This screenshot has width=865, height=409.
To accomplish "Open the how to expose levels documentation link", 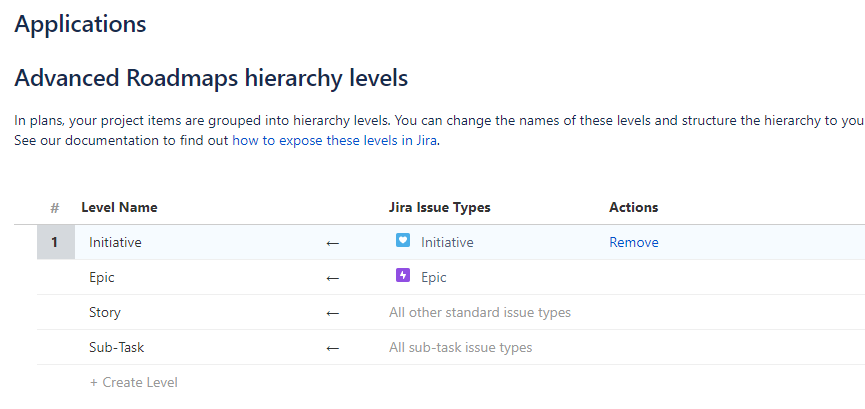I will point(335,141).
